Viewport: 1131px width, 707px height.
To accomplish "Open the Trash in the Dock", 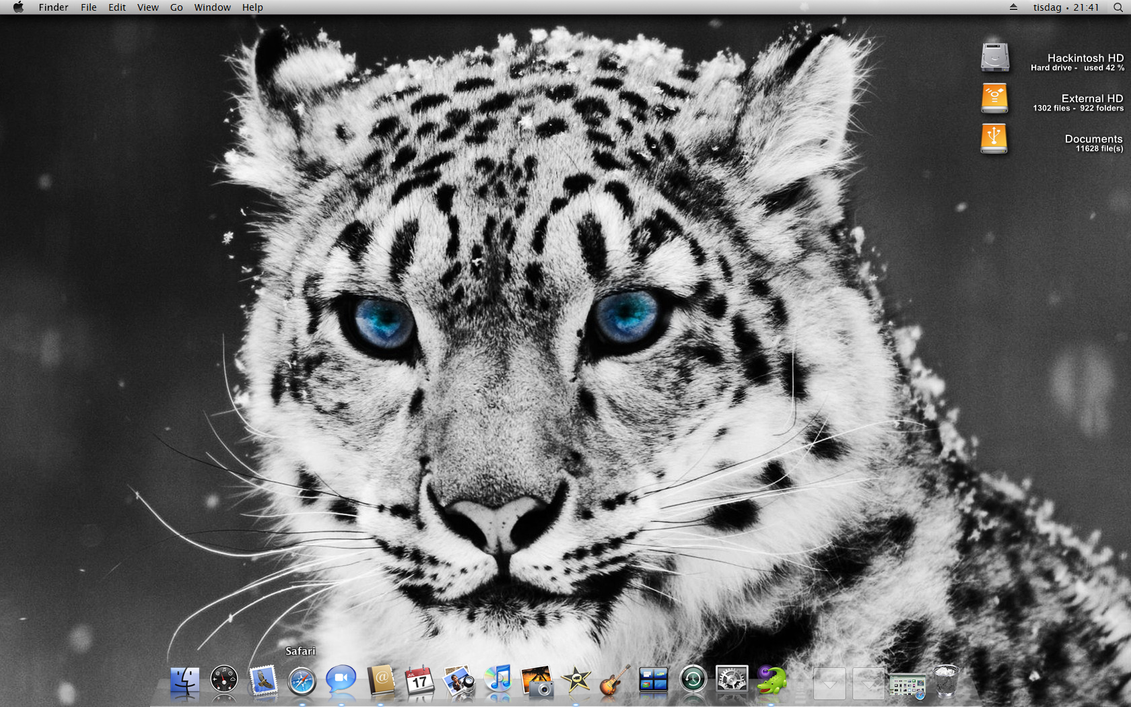I will [945, 680].
